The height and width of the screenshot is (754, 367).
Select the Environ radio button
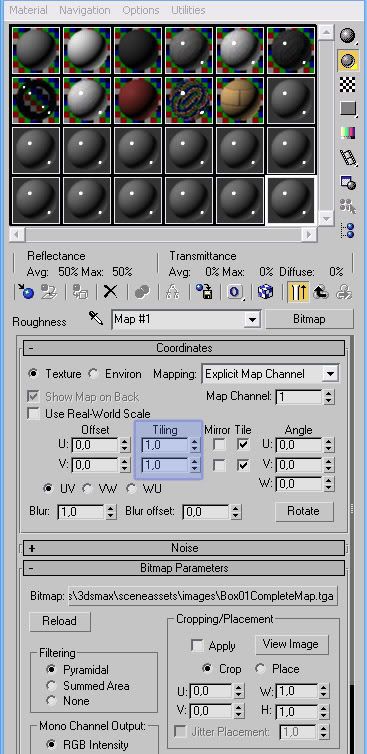[x=93, y=374]
